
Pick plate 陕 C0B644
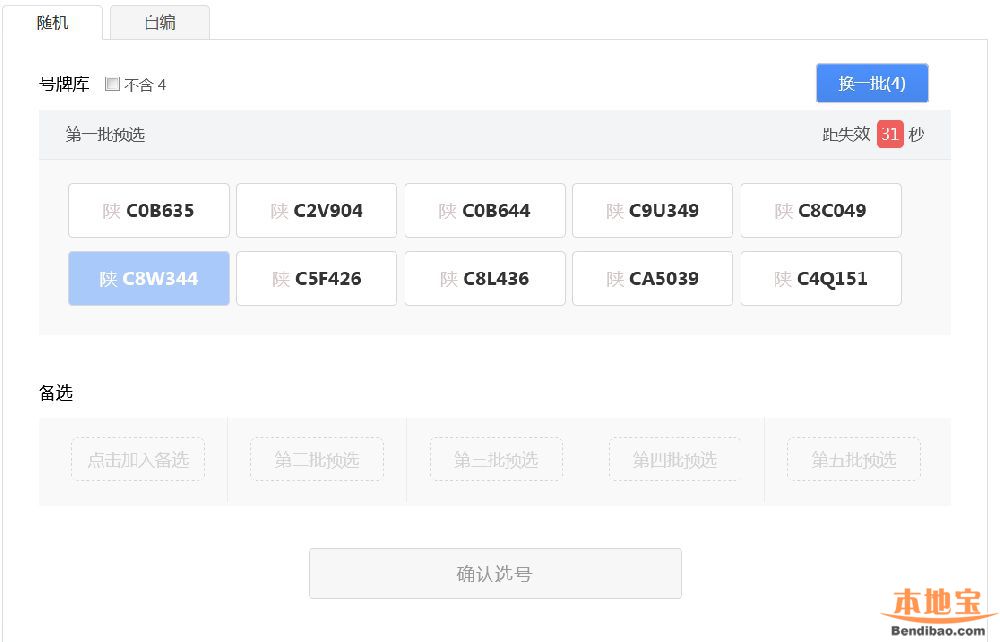[x=485, y=210]
